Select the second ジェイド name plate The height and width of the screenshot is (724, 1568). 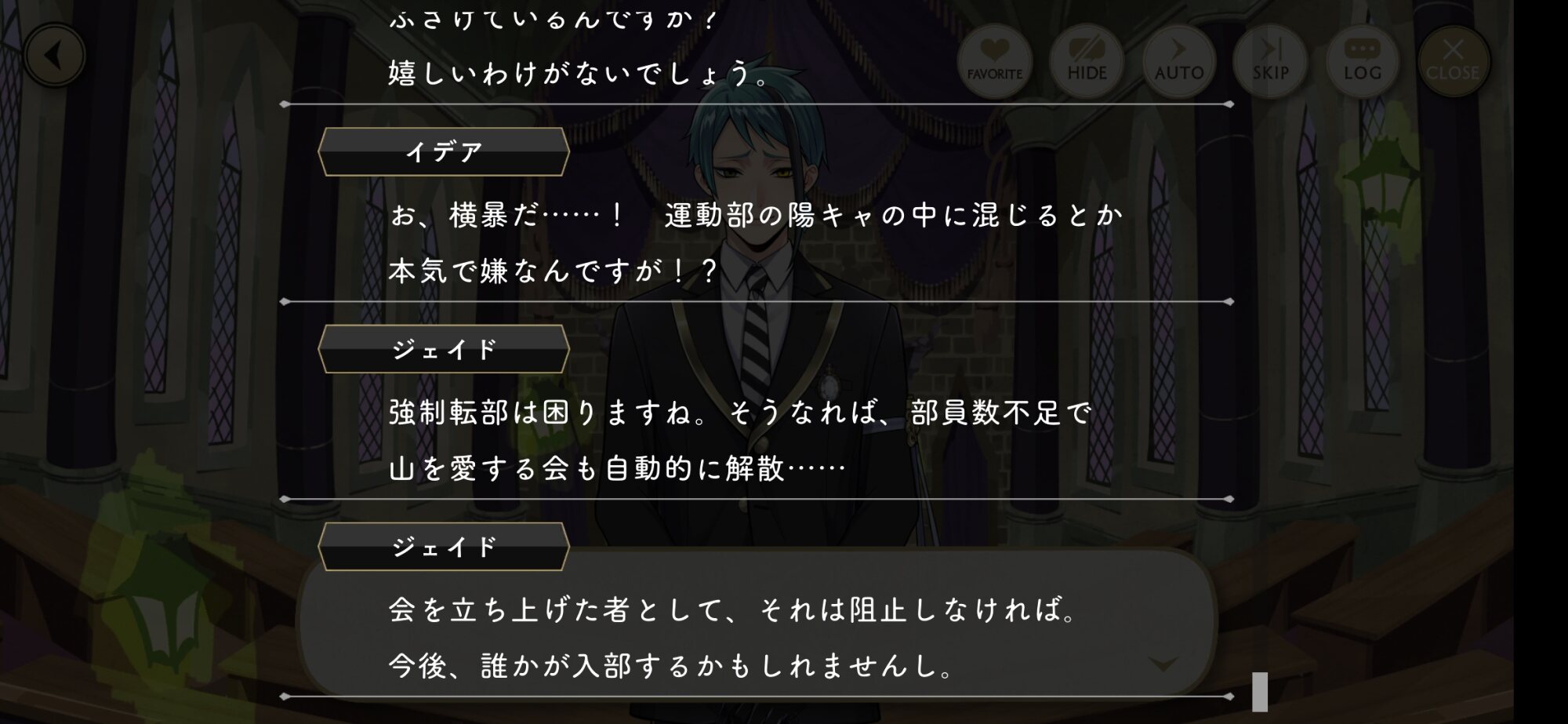click(444, 547)
